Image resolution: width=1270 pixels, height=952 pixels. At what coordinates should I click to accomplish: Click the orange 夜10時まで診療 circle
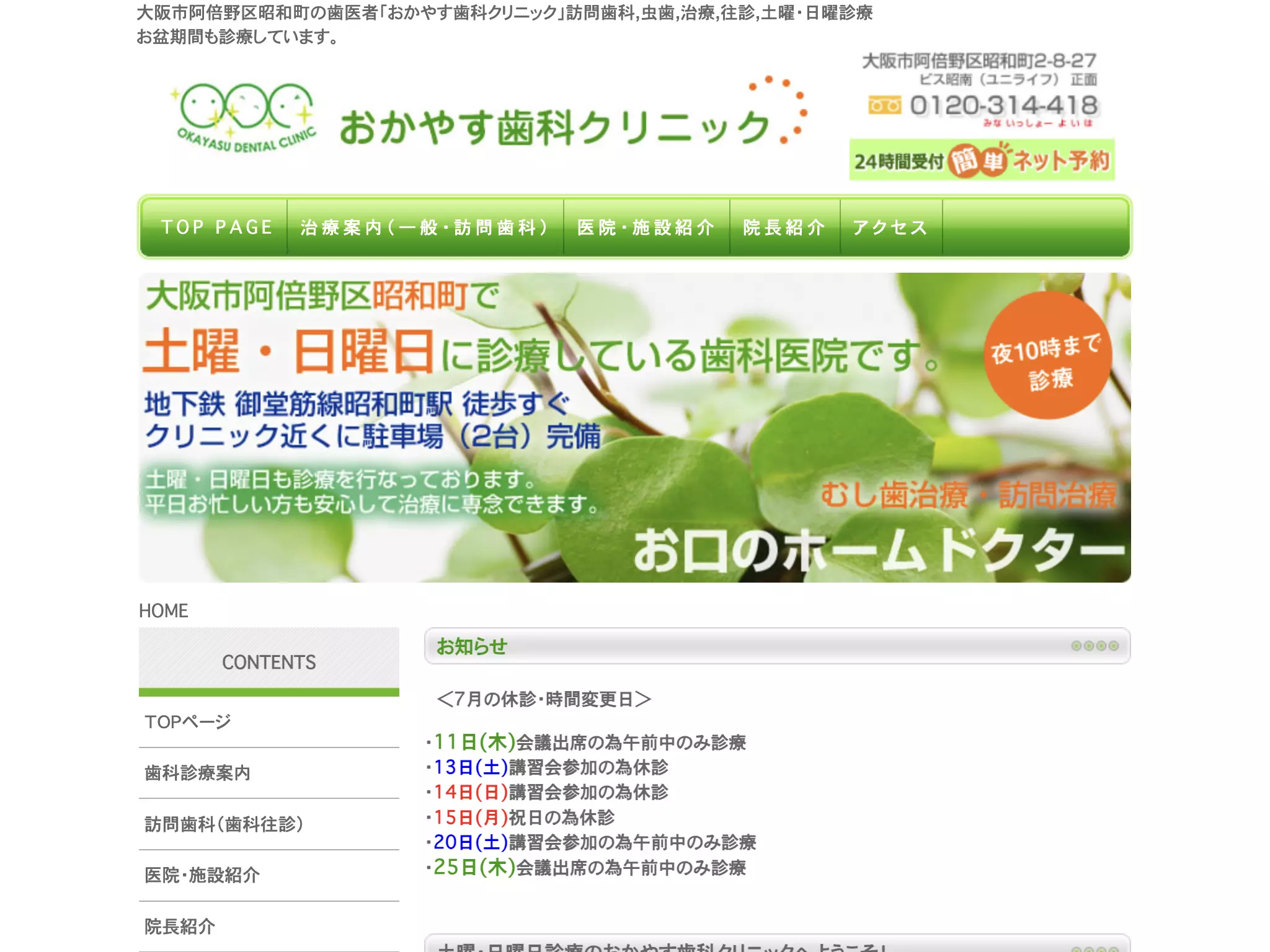(1048, 356)
